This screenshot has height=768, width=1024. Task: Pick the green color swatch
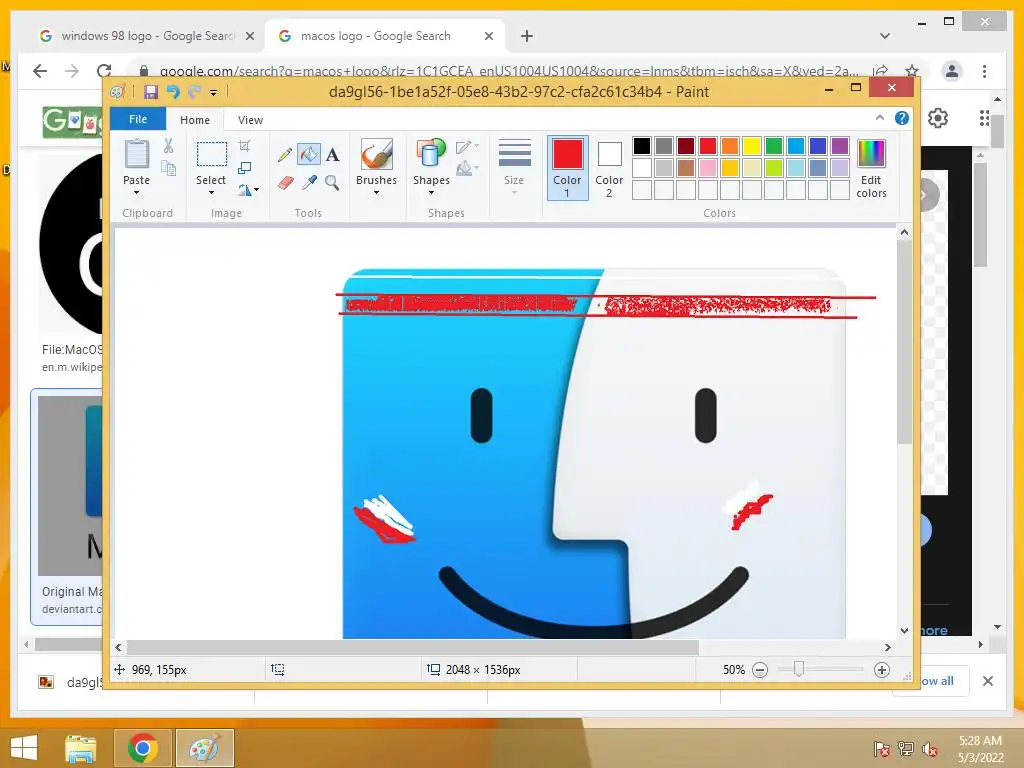point(774,146)
